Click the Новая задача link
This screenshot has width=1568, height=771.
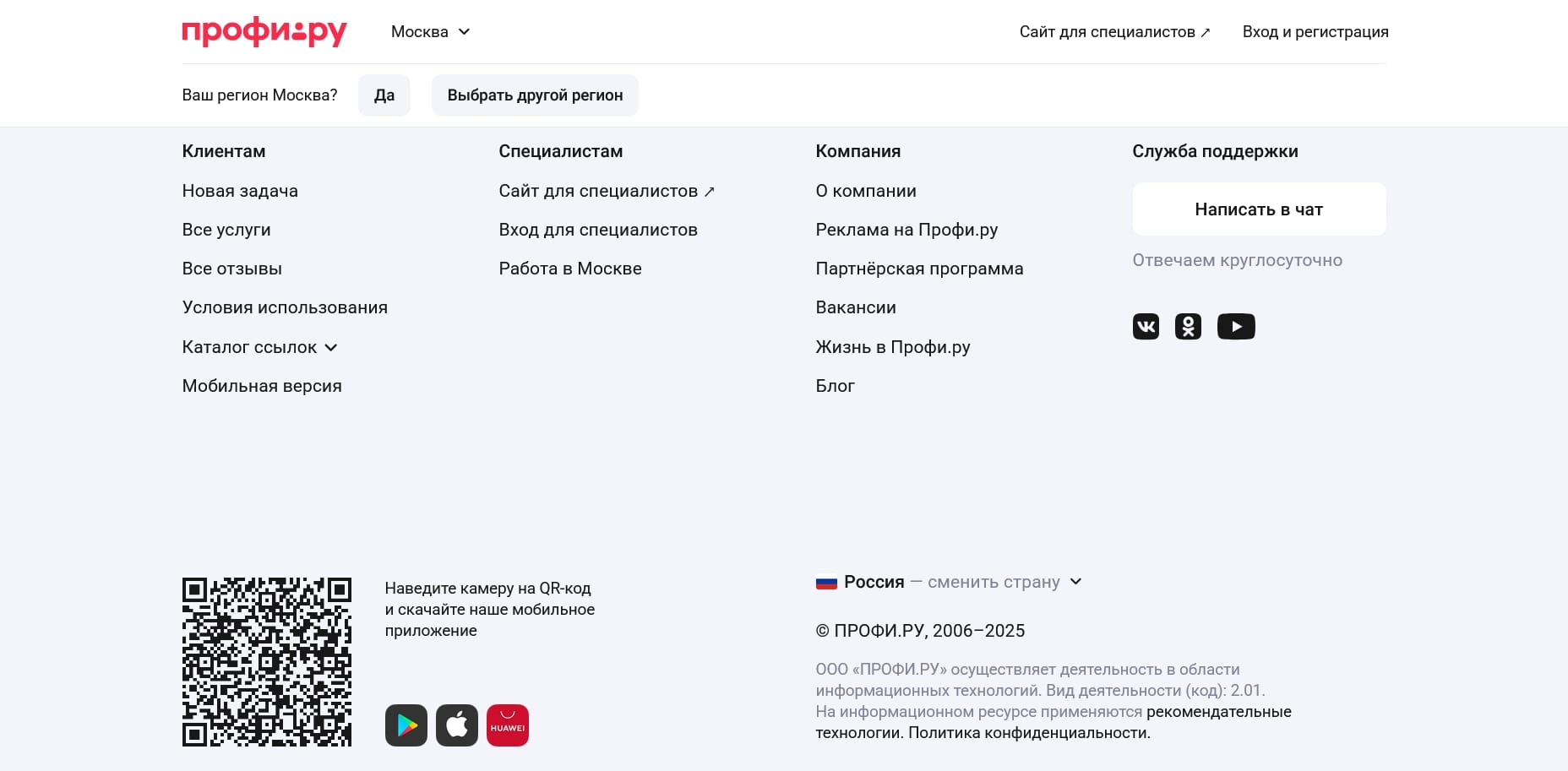tap(239, 191)
